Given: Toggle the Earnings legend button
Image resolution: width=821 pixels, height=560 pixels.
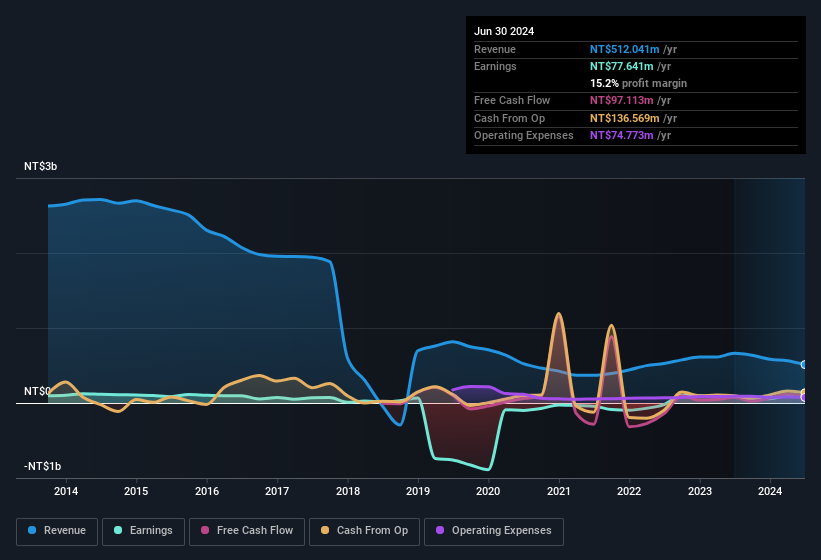Looking at the screenshot, I should 143,531.
